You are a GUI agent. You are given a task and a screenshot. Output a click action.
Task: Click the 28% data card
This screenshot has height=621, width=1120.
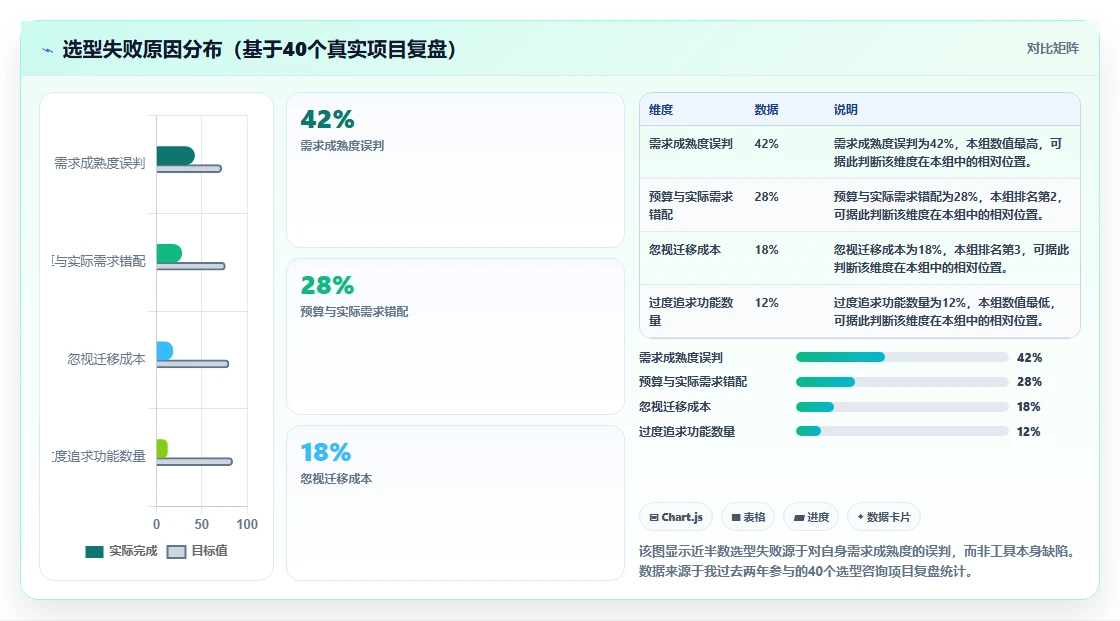[x=456, y=337]
